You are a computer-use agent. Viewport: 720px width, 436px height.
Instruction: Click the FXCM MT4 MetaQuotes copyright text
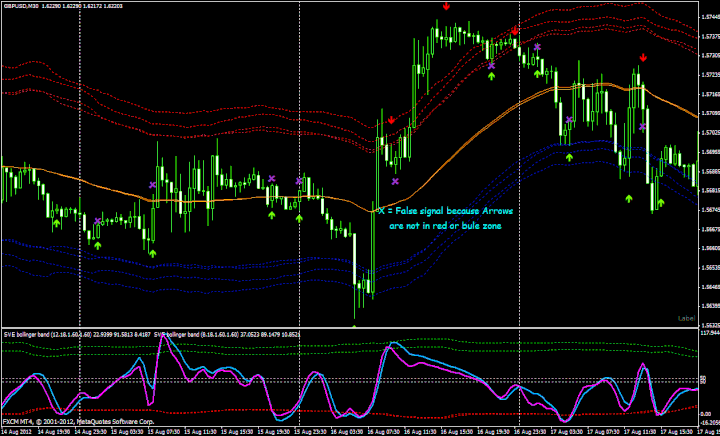(79, 421)
